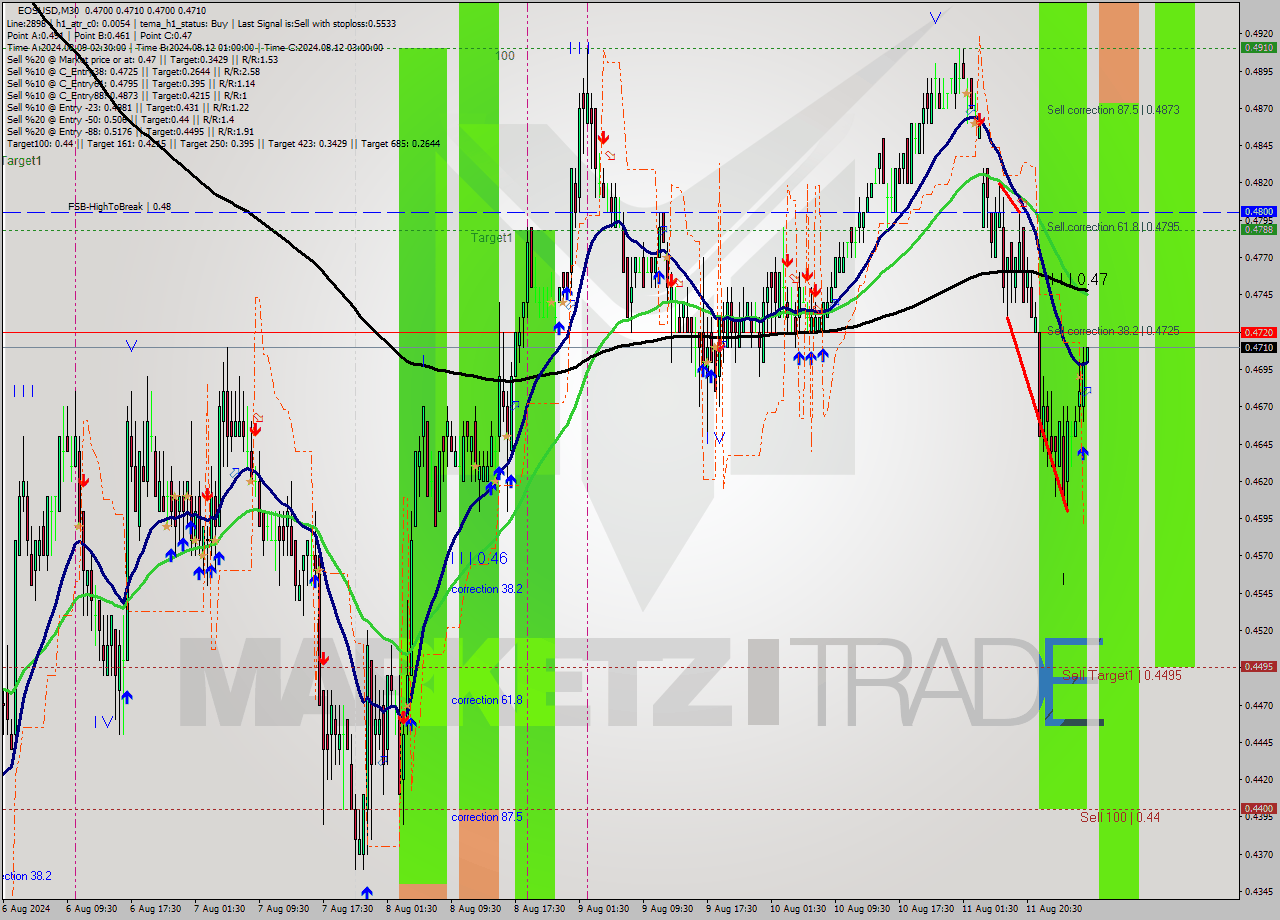Click the red 0.4400 price tag on the axis
Image resolution: width=1280 pixels, height=920 pixels.
pyautogui.click(x=1258, y=809)
